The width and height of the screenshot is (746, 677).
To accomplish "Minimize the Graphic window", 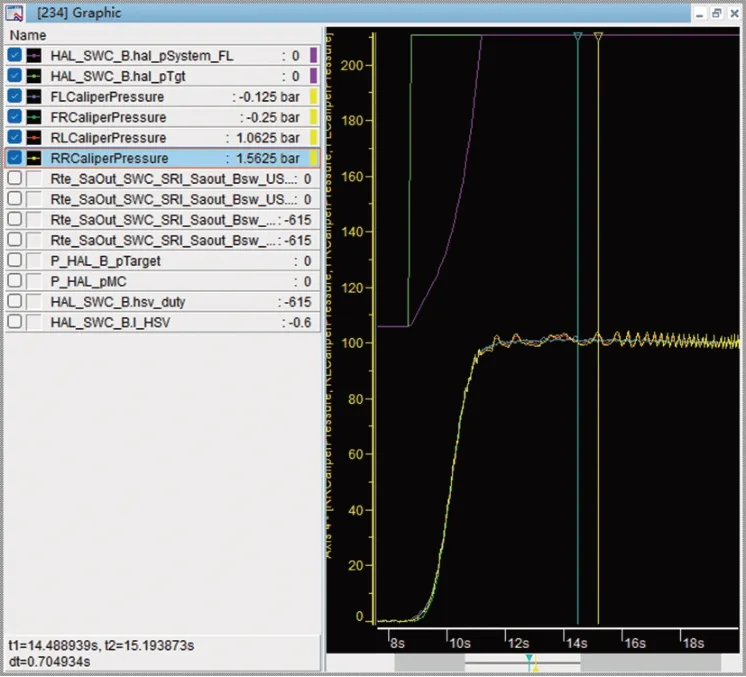I will (x=699, y=13).
